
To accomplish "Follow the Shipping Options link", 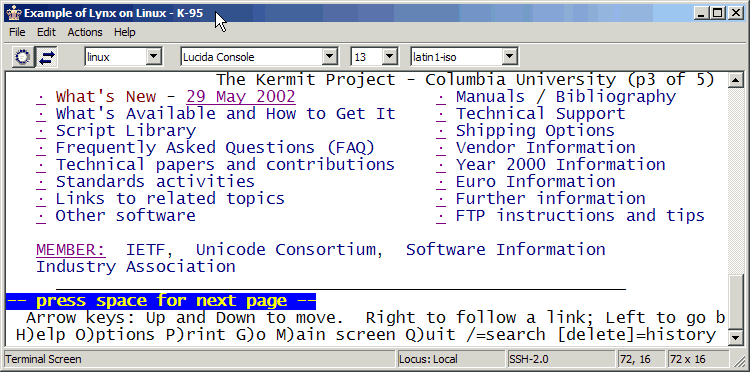I will (x=535, y=131).
